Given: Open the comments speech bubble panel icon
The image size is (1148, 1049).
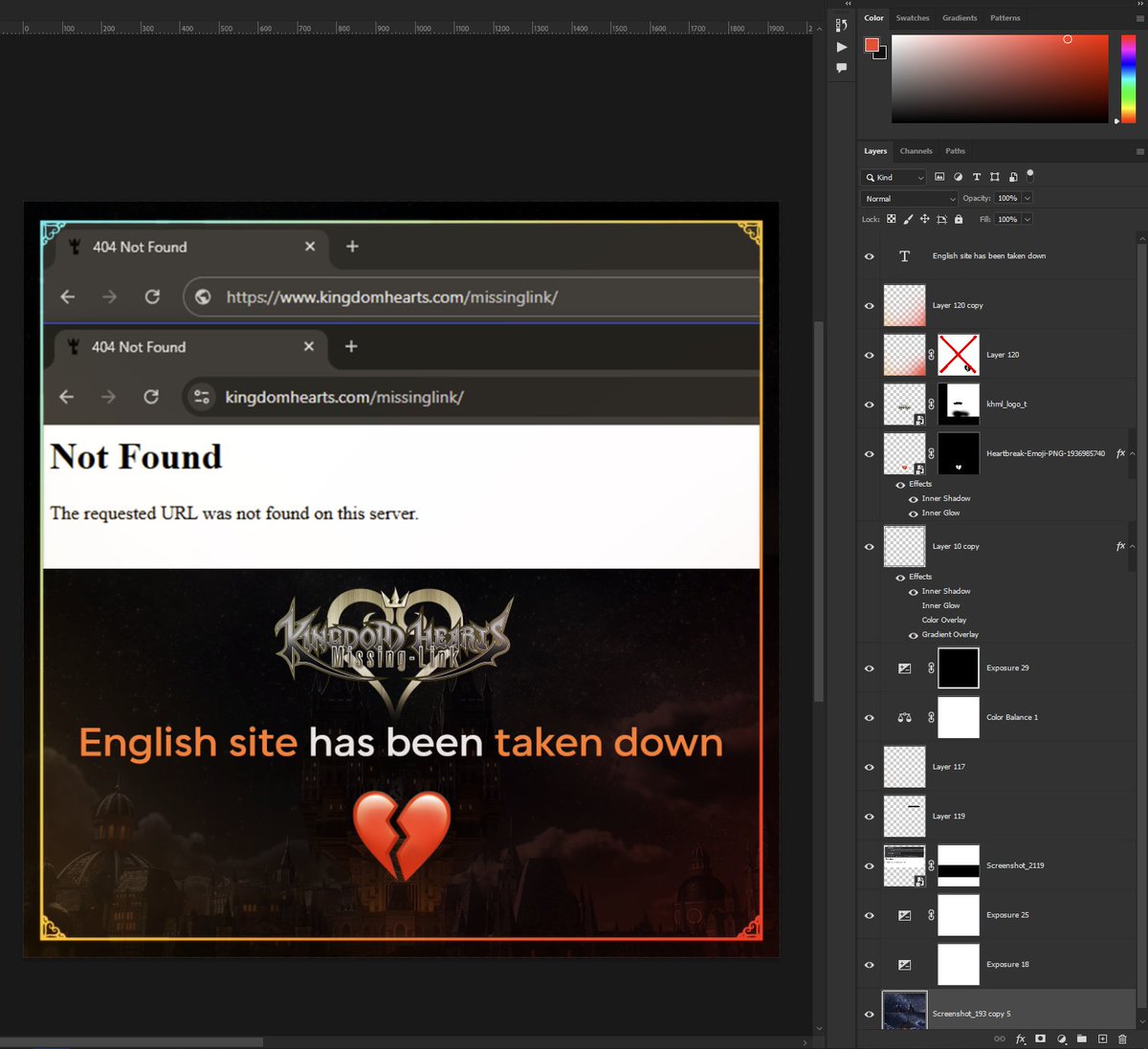Looking at the screenshot, I should coord(841,68).
